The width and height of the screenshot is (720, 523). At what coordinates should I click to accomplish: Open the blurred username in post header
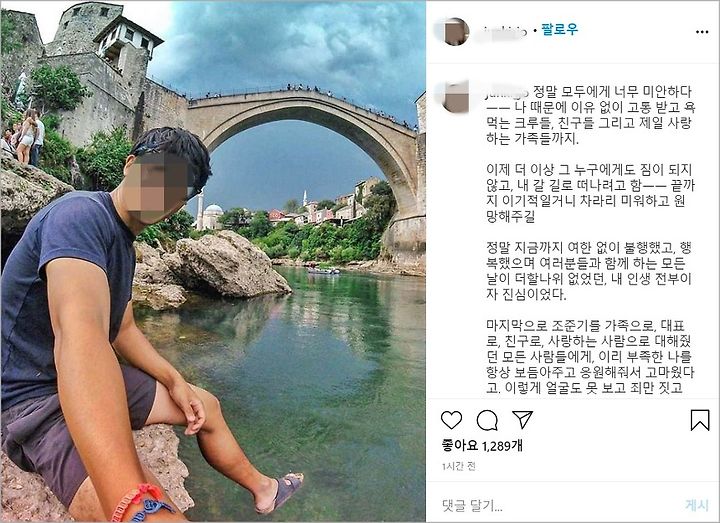[504, 32]
